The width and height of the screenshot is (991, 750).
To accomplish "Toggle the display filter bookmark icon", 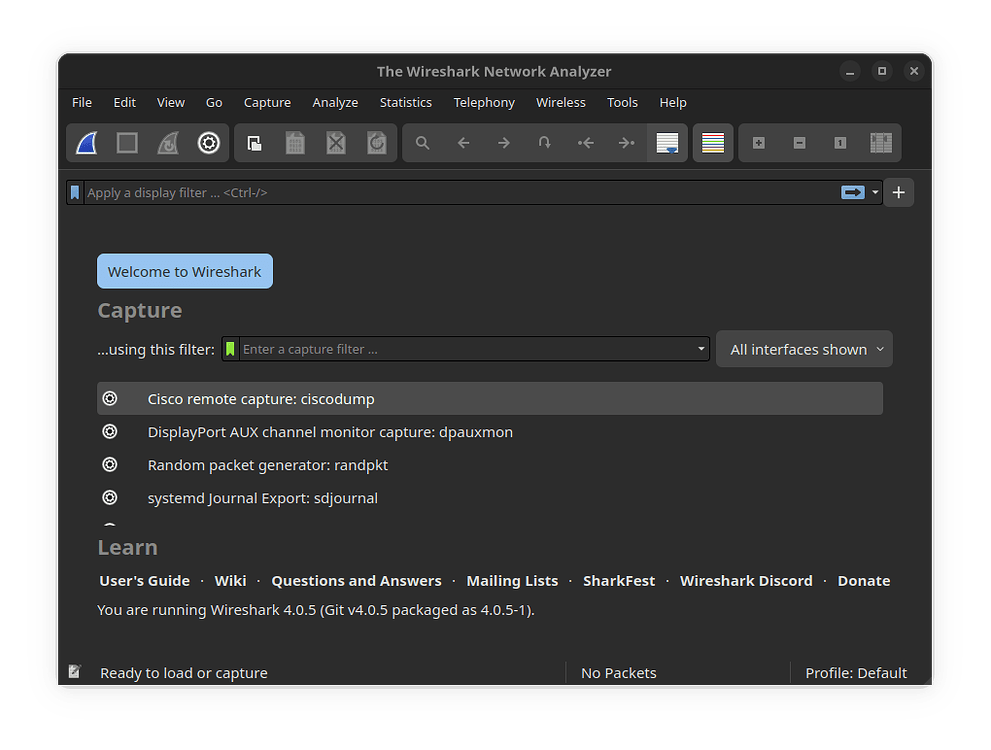I will tap(75, 192).
